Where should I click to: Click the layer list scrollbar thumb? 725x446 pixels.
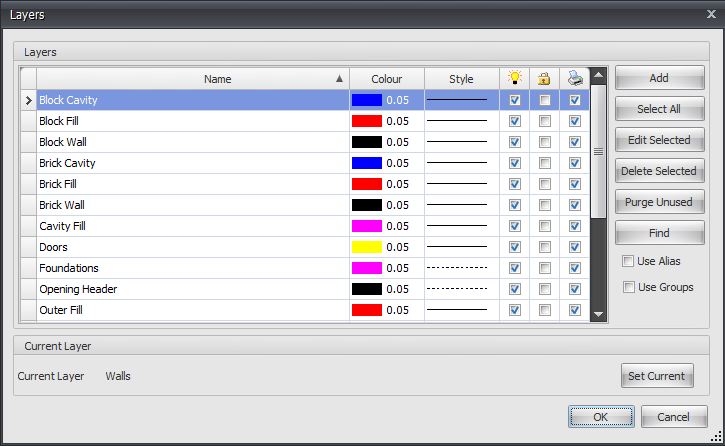coord(598,151)
